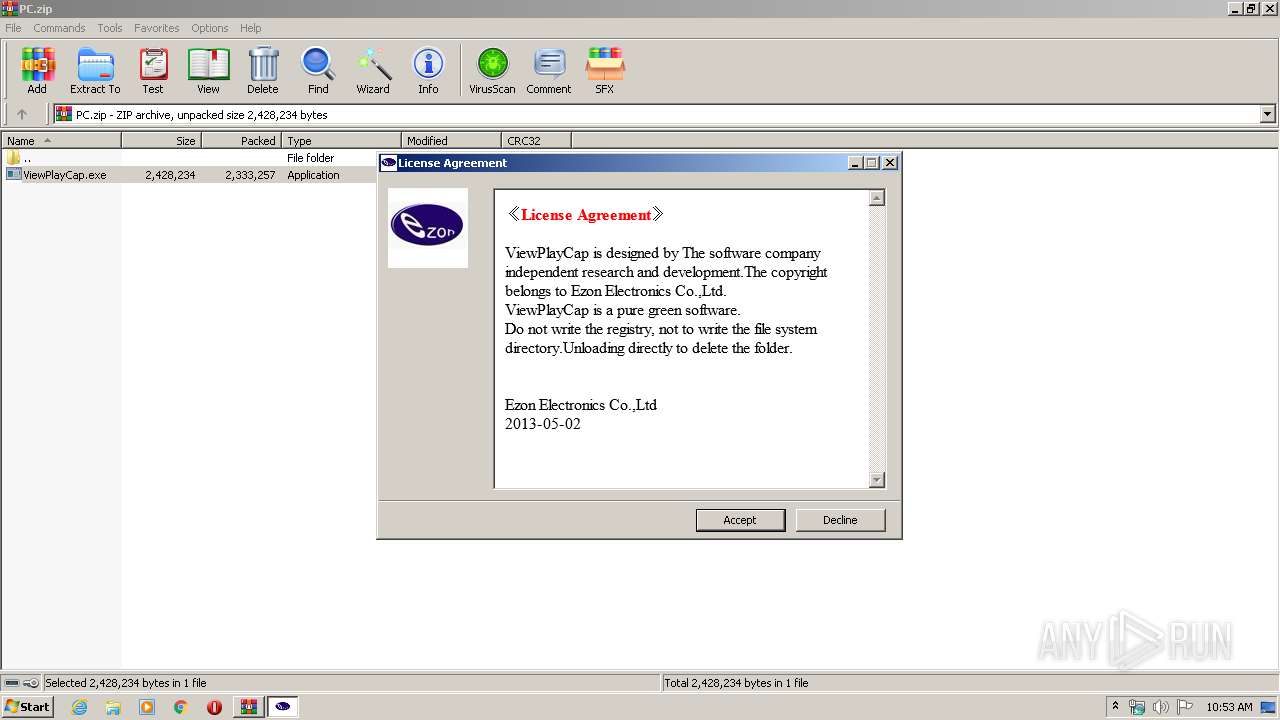The image size is (1280, 720).
Task: Sort by Type column header
Action: [341, 141]
